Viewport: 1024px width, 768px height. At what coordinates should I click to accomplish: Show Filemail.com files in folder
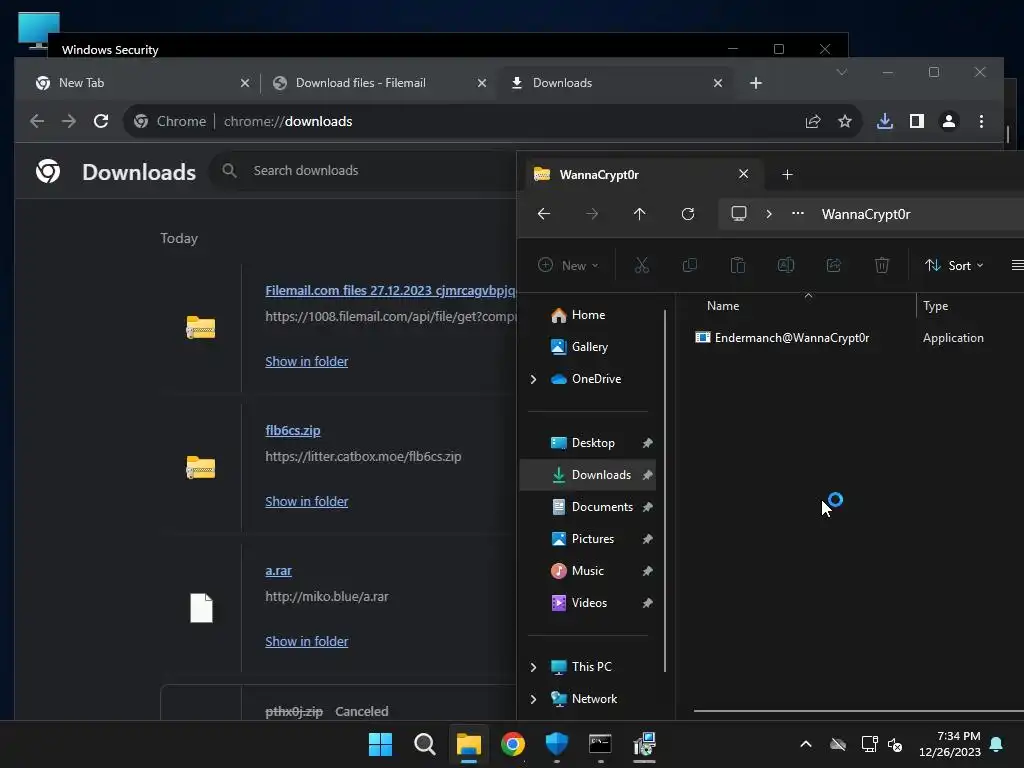(x=306, y=361)
